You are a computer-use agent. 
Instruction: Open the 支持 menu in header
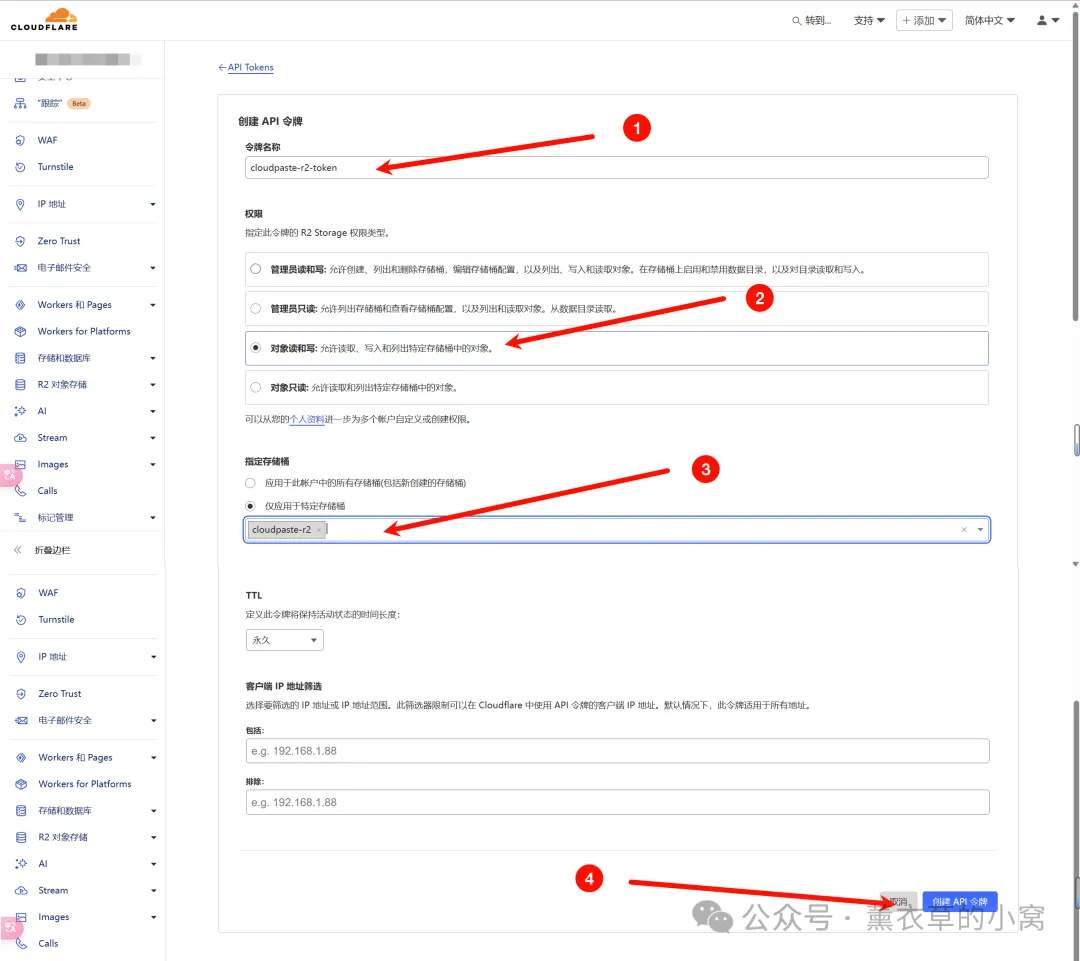click(x=868, y=20)
